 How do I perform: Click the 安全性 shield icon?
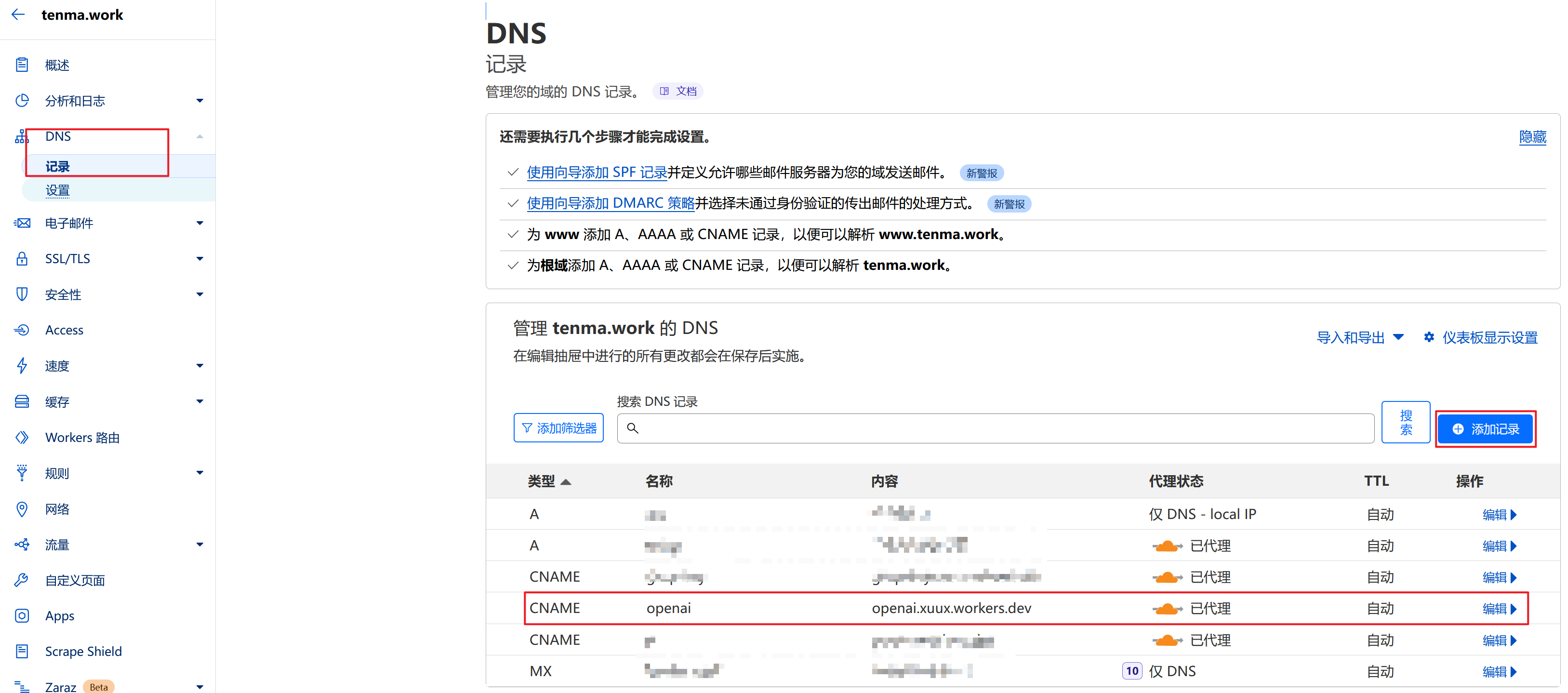[22, 294]
